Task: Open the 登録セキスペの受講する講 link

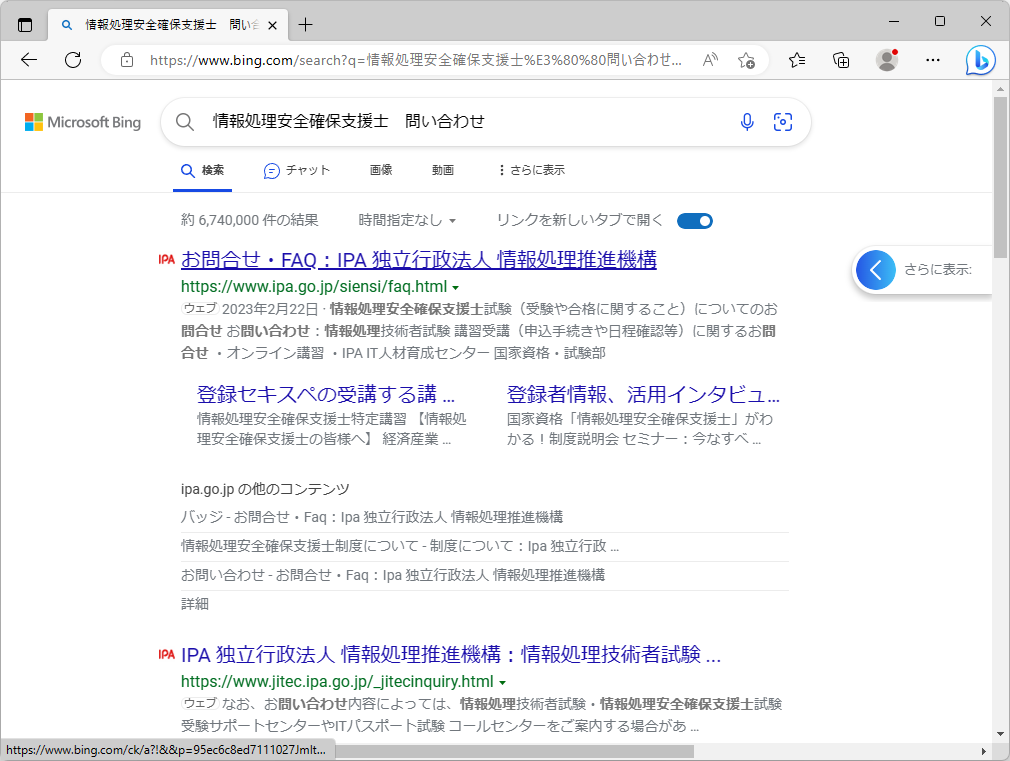Action: (x=325, y=394)
